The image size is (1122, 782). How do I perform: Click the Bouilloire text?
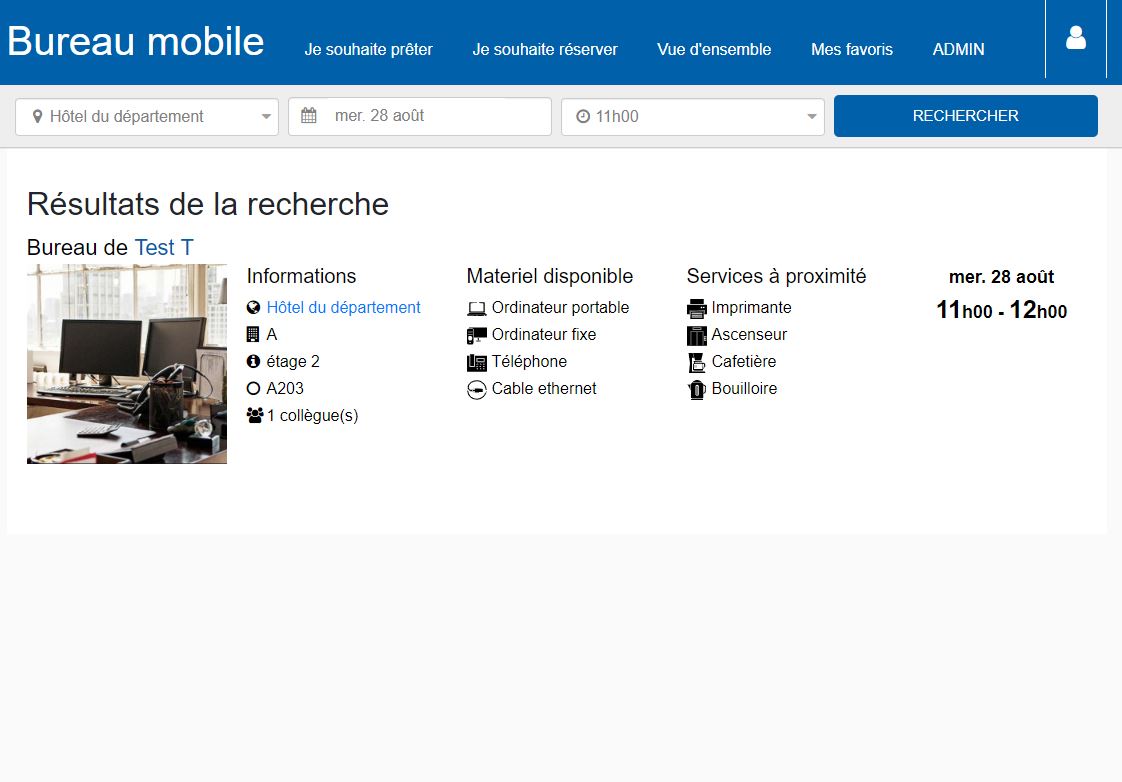[x=744, y=388]
